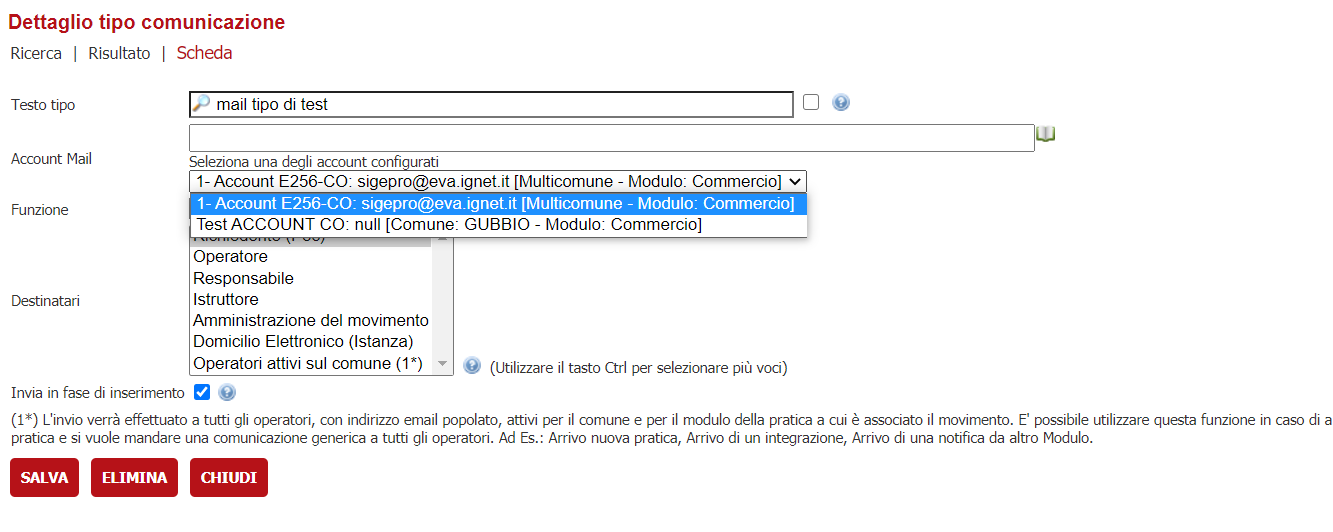Viewport: 1333px width, 532px height.
Task: Open the green book icon beside the wide field
Action: [x=1046, y=134]
